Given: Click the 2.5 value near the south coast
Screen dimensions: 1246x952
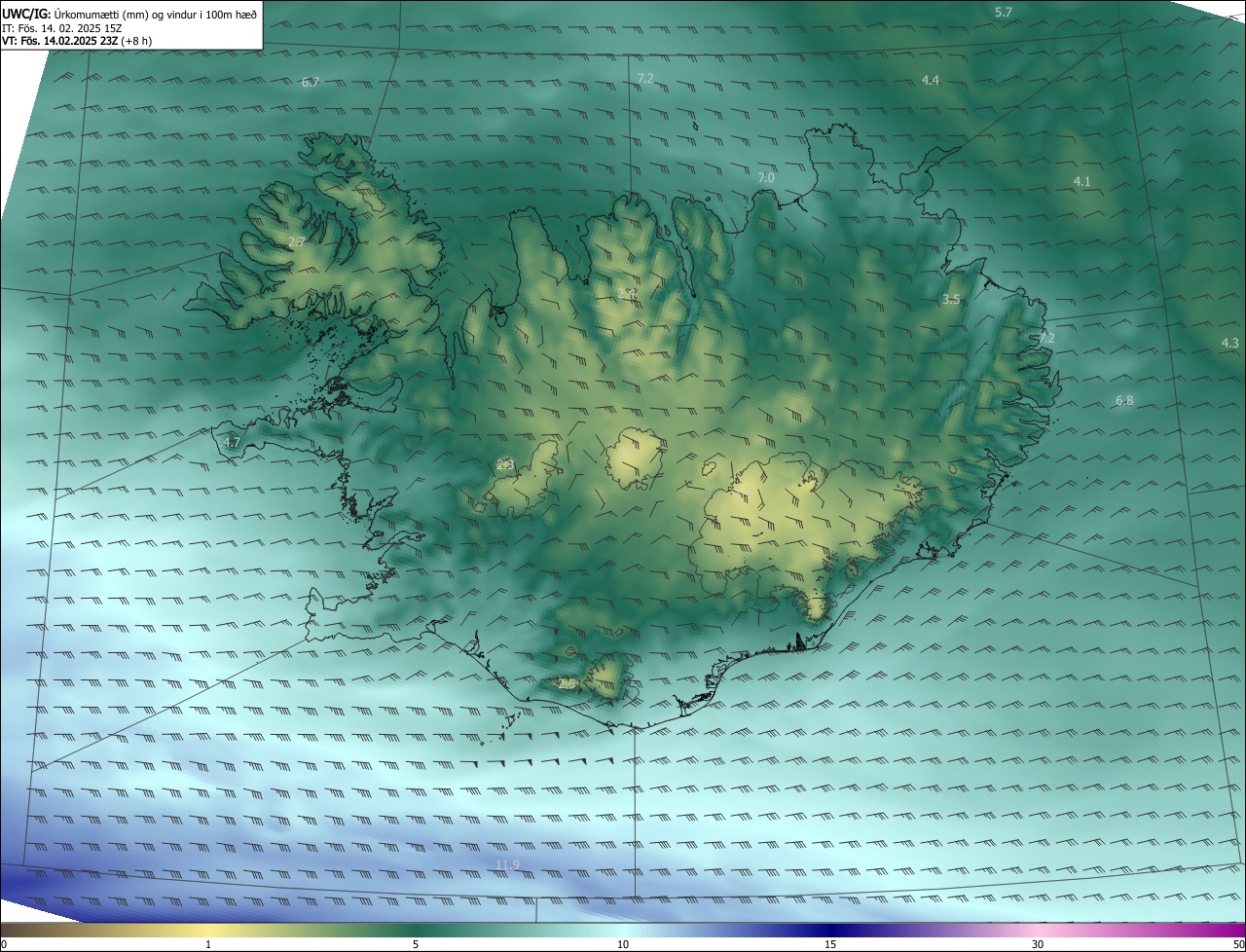Looking at the screenshot, I should [x=568, y=684].
